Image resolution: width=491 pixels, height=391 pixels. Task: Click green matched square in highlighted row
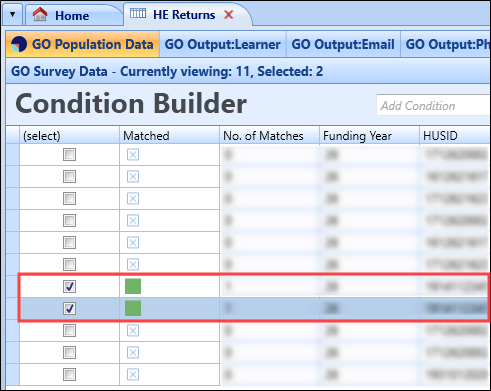[x=133, y=308]
